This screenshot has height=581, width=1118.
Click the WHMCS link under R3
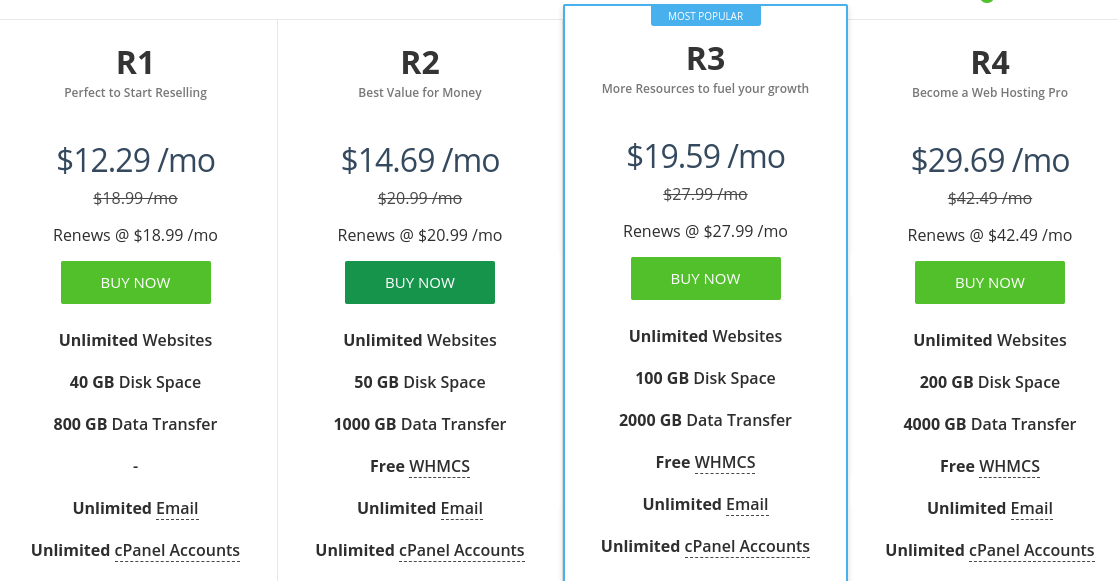pyautogui.click(x=725, y=462)
